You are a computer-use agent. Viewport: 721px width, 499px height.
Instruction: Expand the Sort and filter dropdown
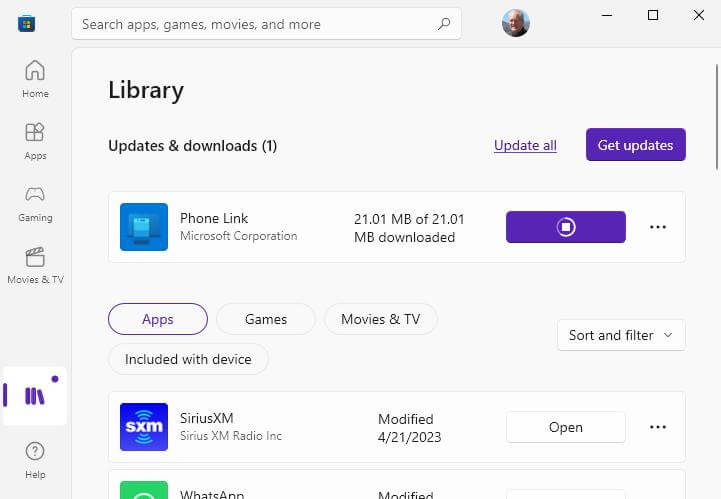point(621,335)
